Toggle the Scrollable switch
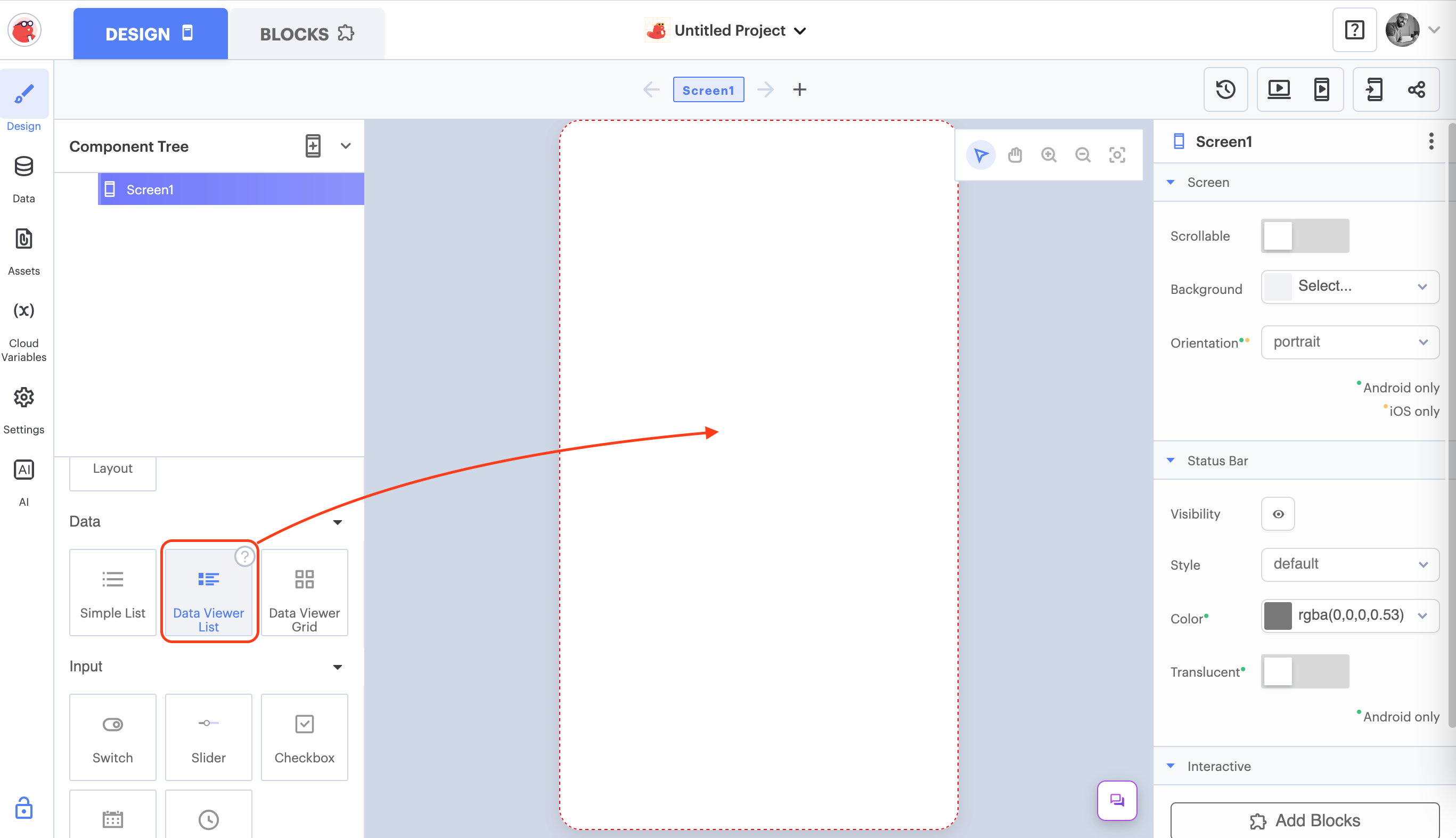Screen dimensions: 1456x838 point(1304,236)
